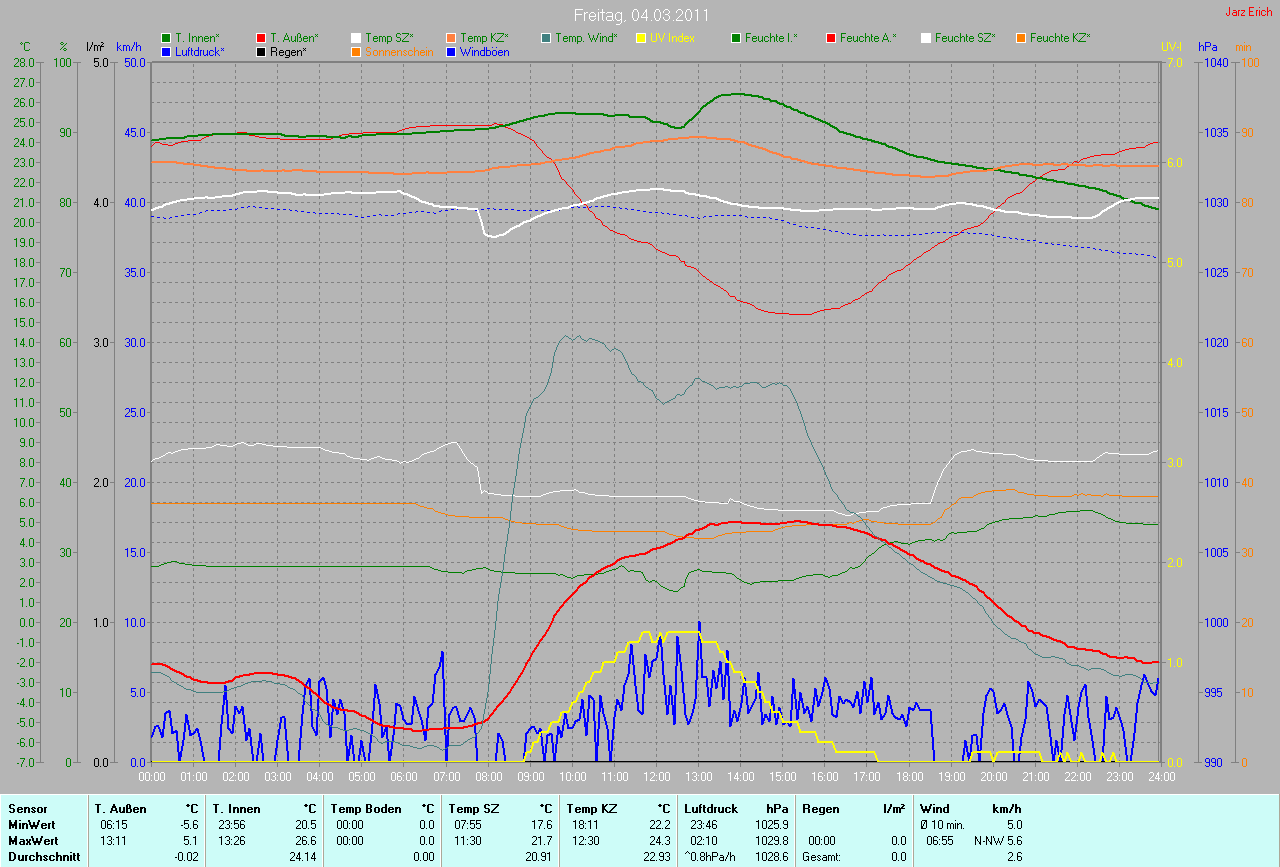Select the "Temp SZ*" legend label
Viewport: 1280px width, 867px height.
389,38
